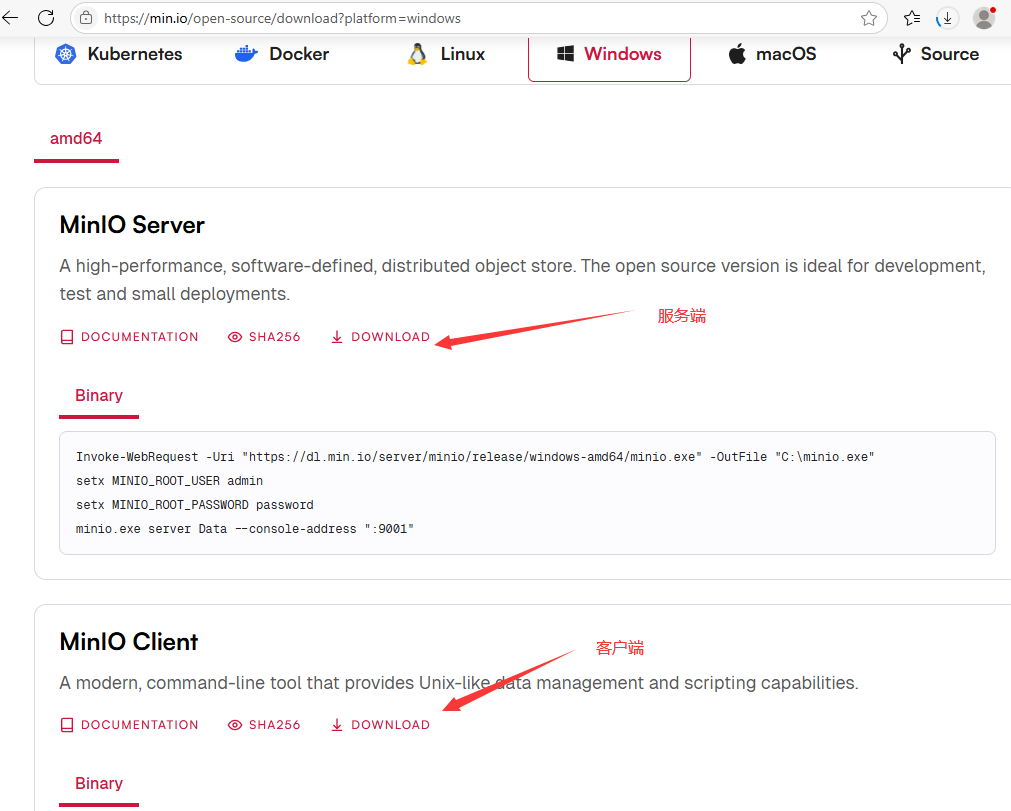The height and width of the screenshot is (811, 1011).
Task: Download the MinIO Server binary
Action: tap(380, 337)
